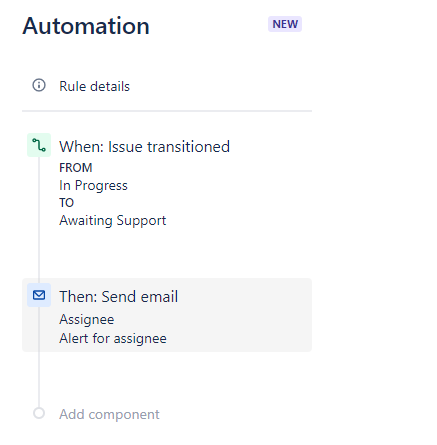Click the connector line between trigger and action
This screenshot has height=445, width=437.
point(39,218)
